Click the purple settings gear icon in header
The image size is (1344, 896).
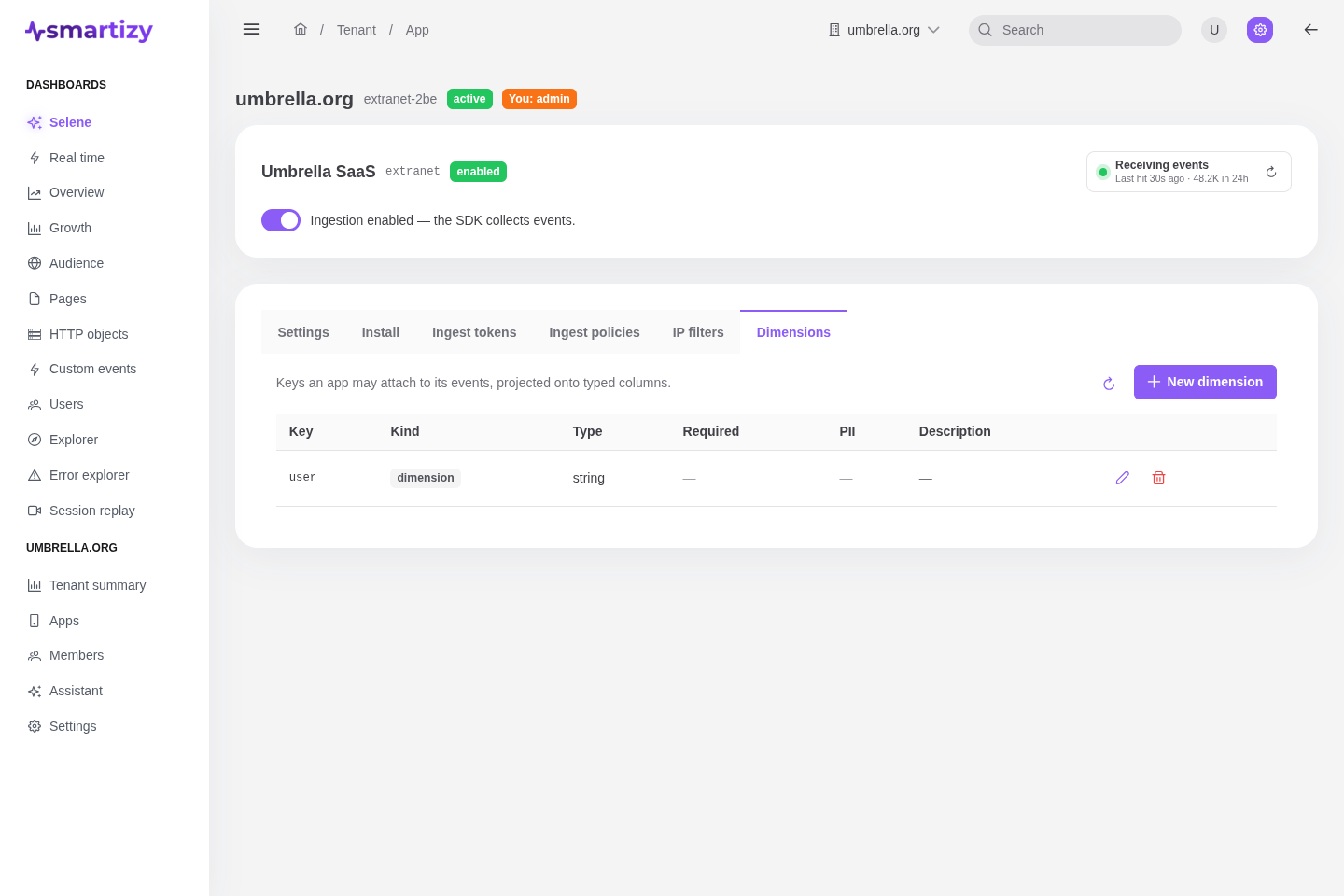(x=1260, y=30)
